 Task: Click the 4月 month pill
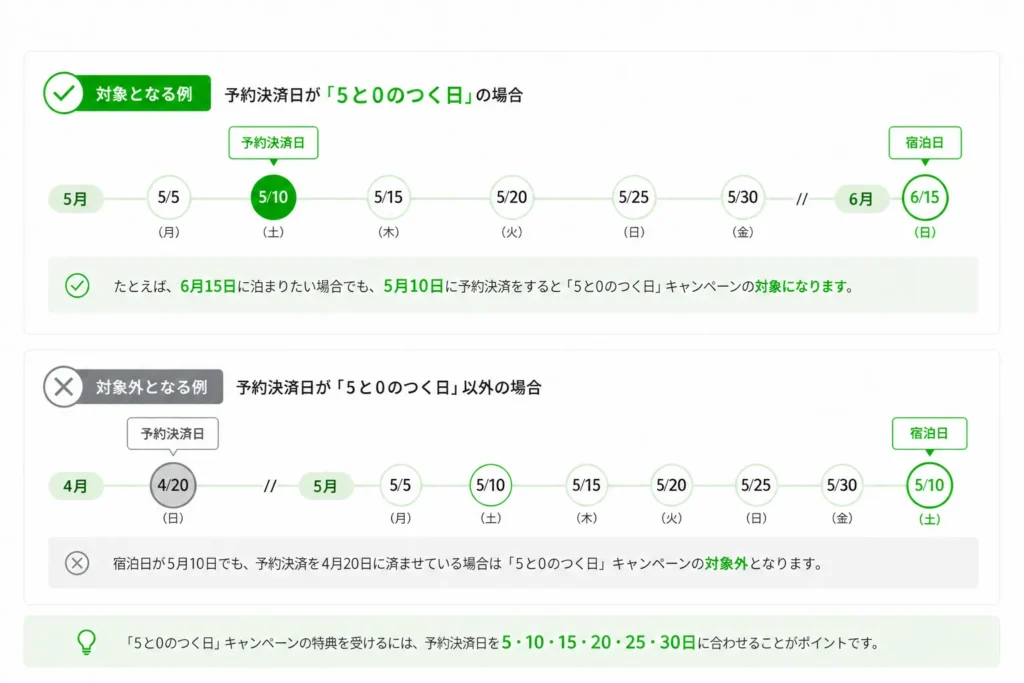[x=75, y=487]
